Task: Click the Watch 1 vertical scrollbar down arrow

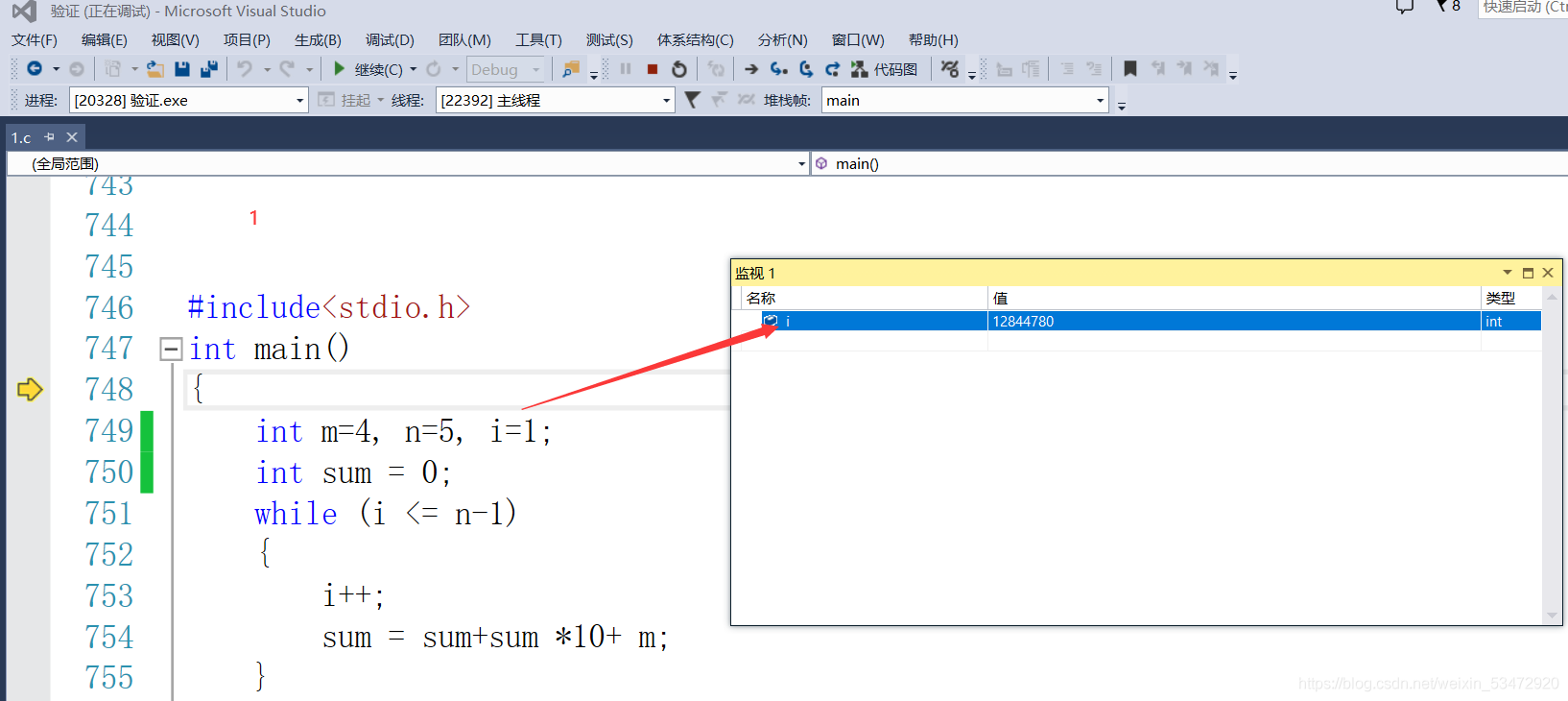Action: point(1552,616)
